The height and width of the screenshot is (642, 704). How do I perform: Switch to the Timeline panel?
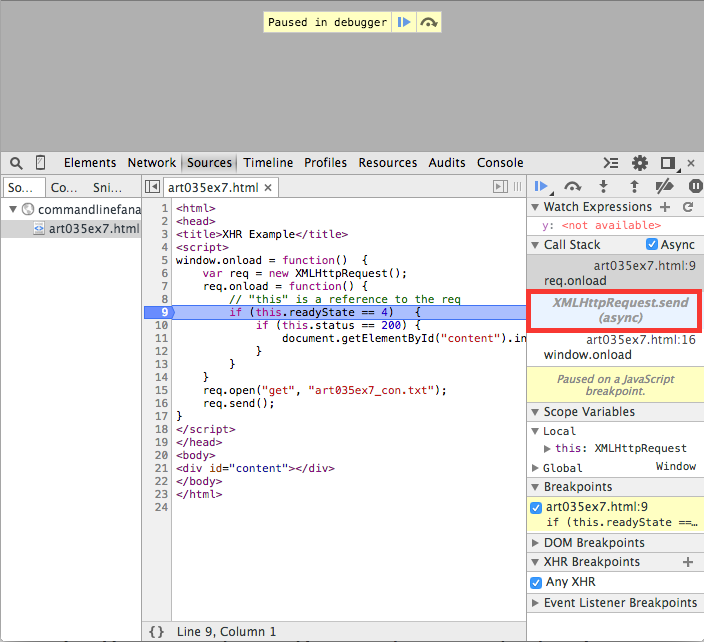tap(268, 163)
